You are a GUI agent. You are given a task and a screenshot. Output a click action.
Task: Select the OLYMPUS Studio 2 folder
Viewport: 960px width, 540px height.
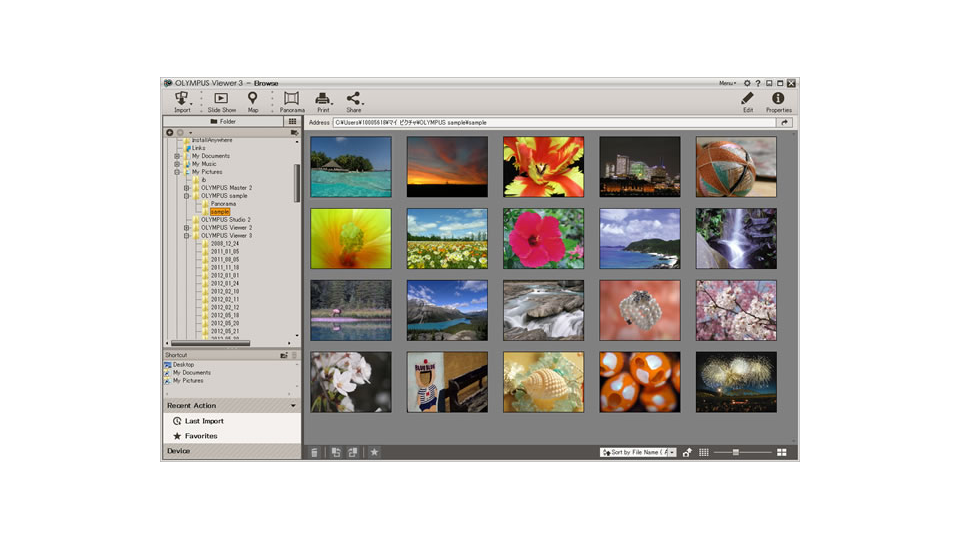[x=225, y=220]
